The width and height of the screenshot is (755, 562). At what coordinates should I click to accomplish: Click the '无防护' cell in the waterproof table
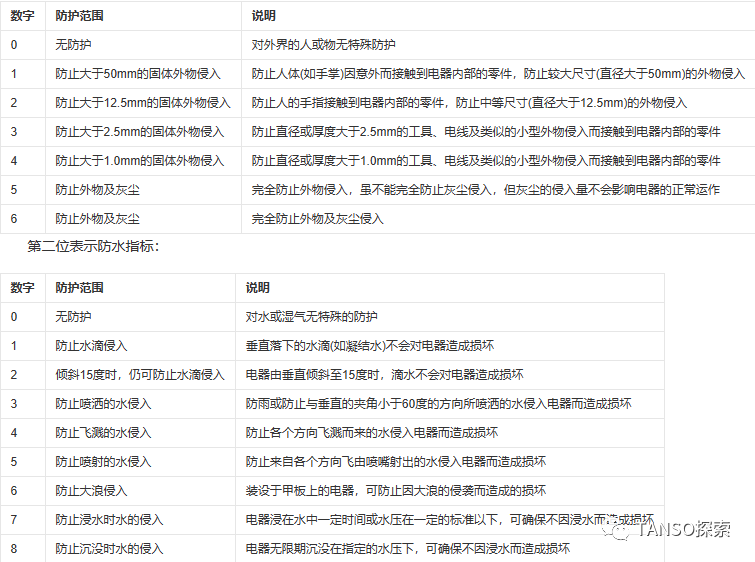pyautogui.click(x=73, y=317)
